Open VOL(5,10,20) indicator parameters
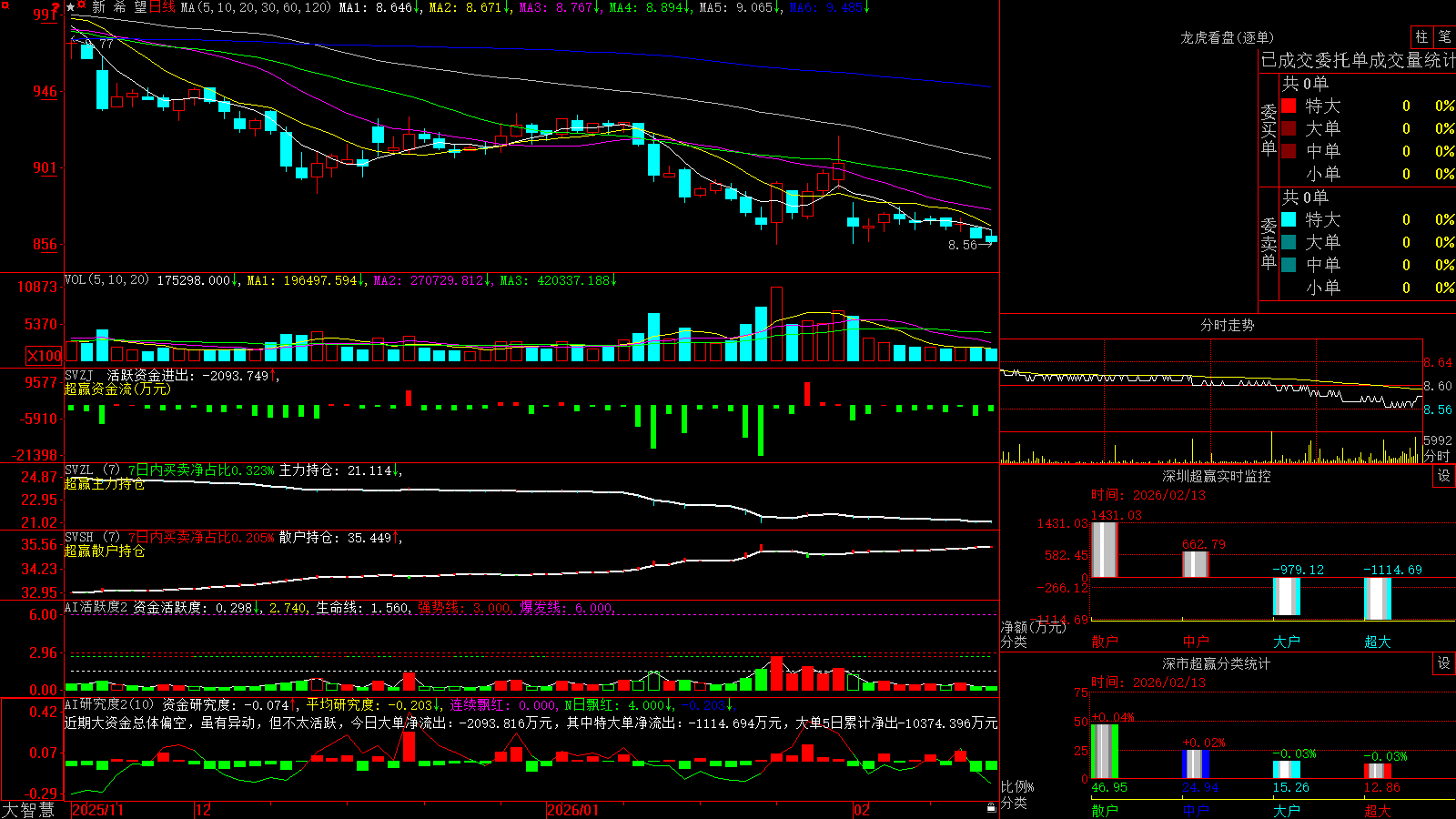This screenshot has height=819, width=1456. point(106,280)
